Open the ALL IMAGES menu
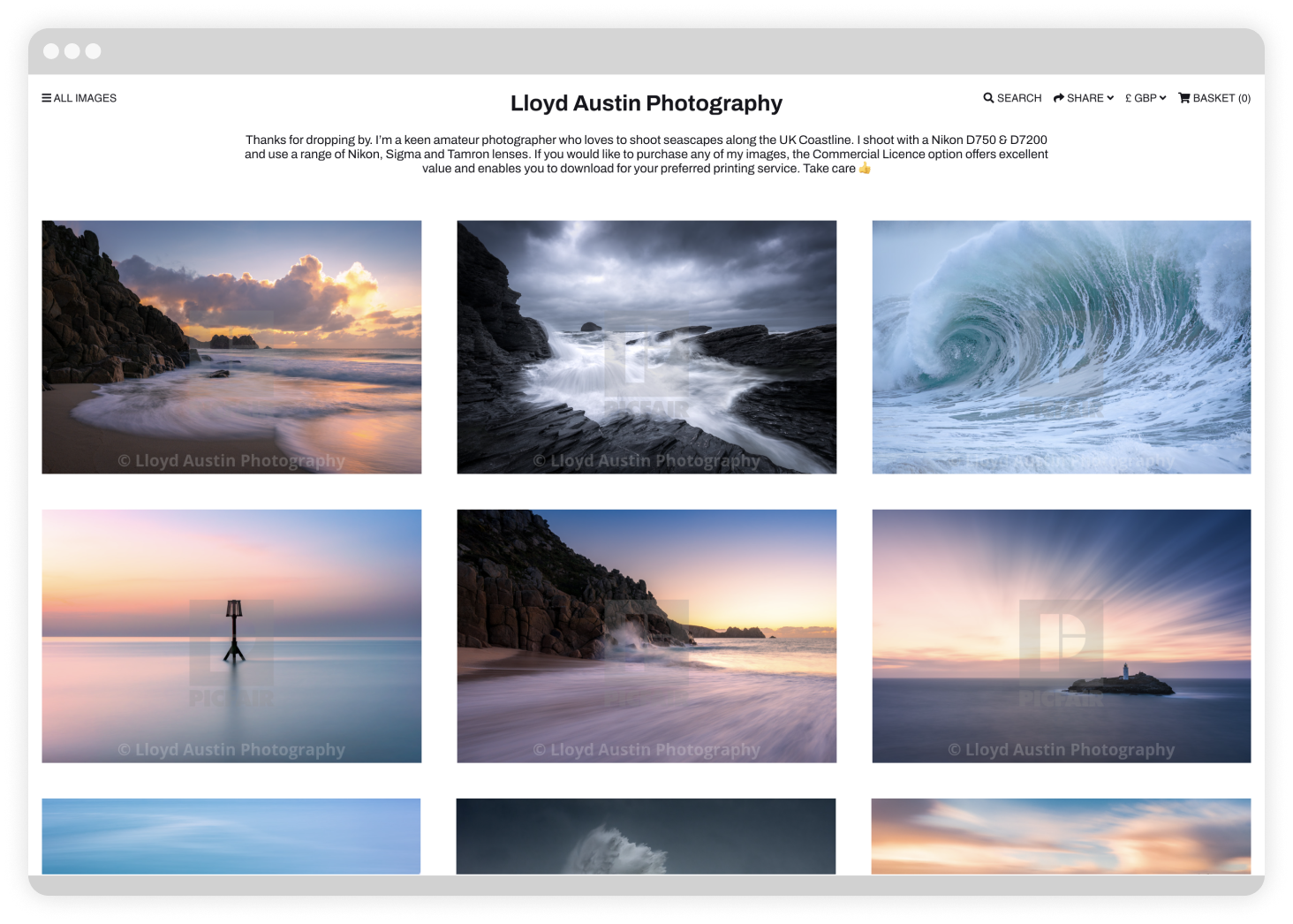 coord(84,97)
